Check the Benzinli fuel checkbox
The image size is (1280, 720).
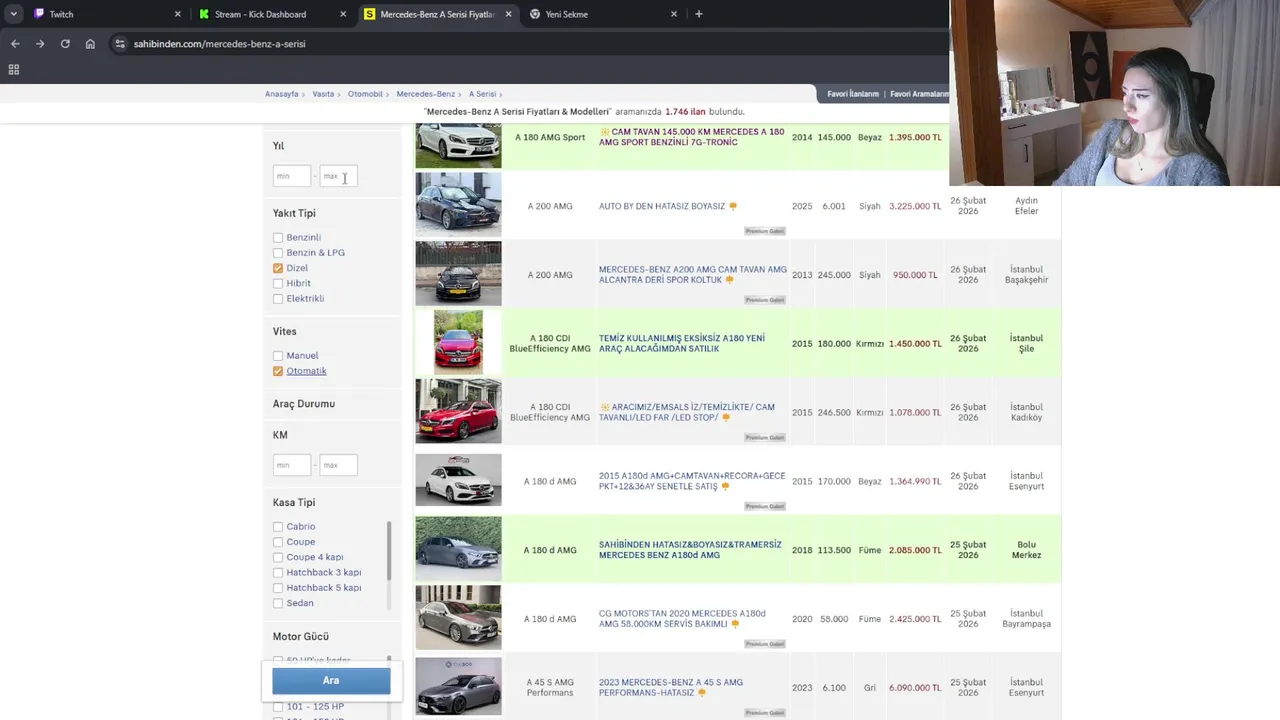pyautogui.click(x=278, y=238)
